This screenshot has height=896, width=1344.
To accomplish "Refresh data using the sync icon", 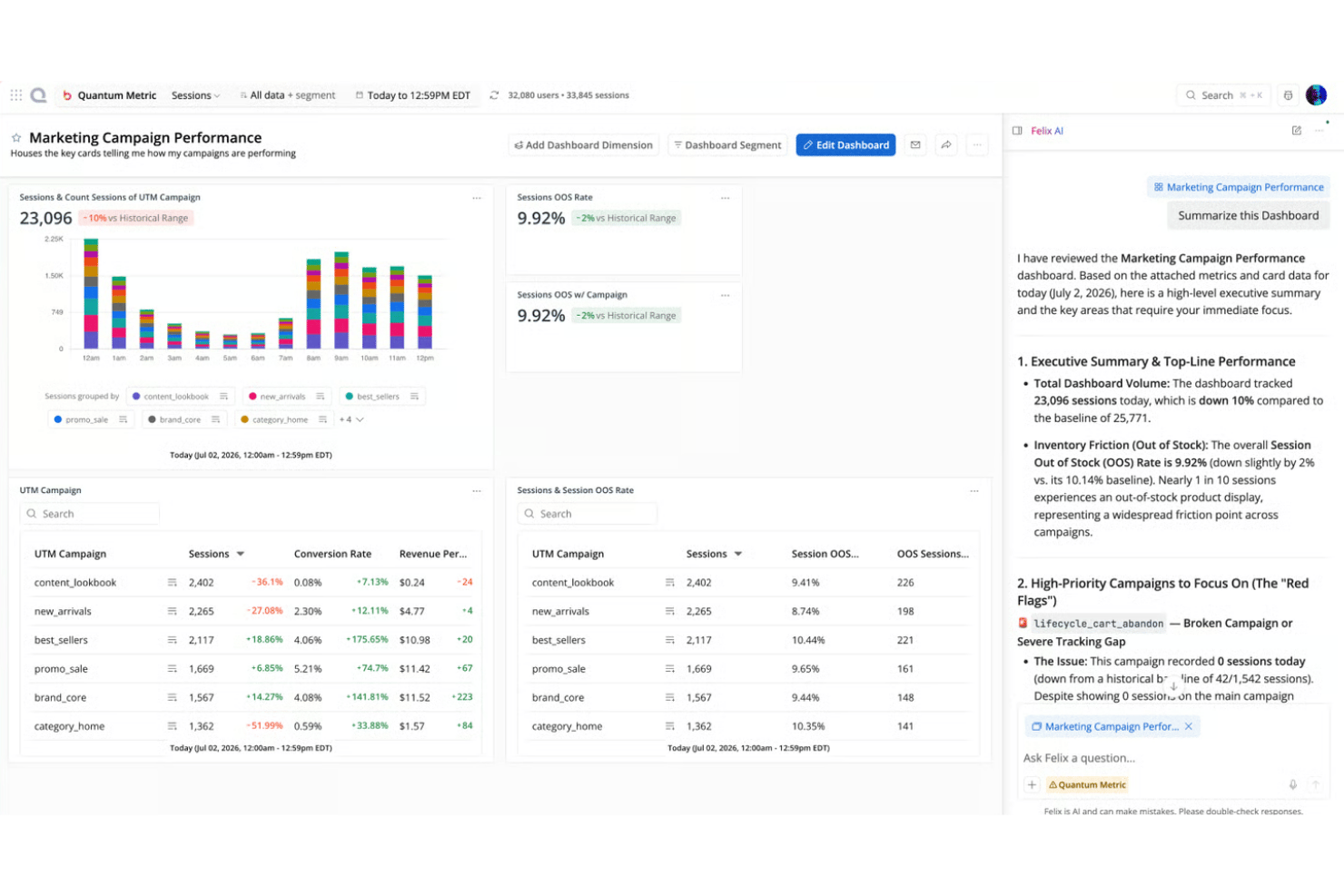I will click(494, 95).
